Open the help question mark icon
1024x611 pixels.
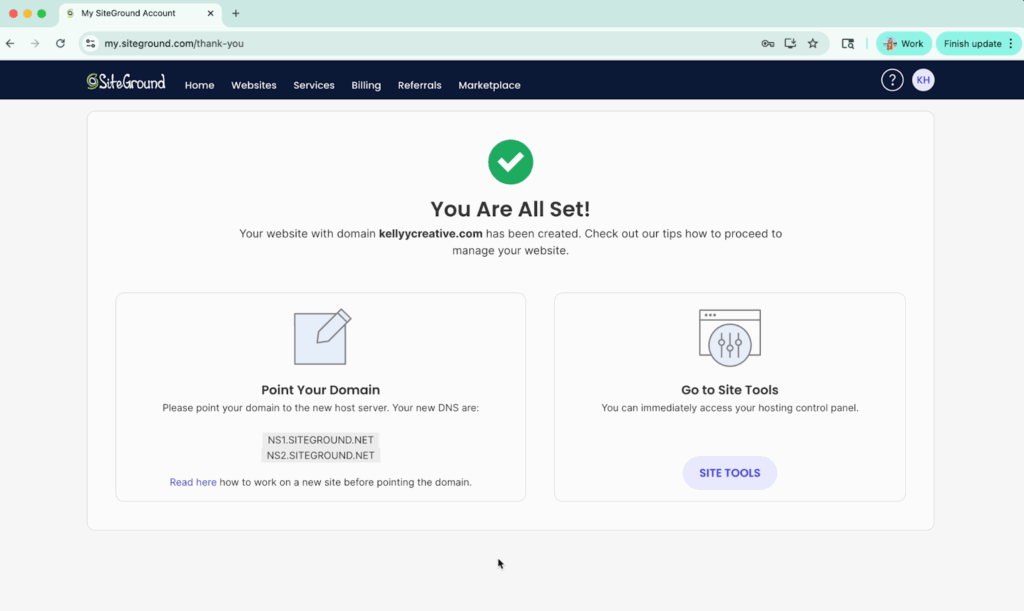[892, 81]
